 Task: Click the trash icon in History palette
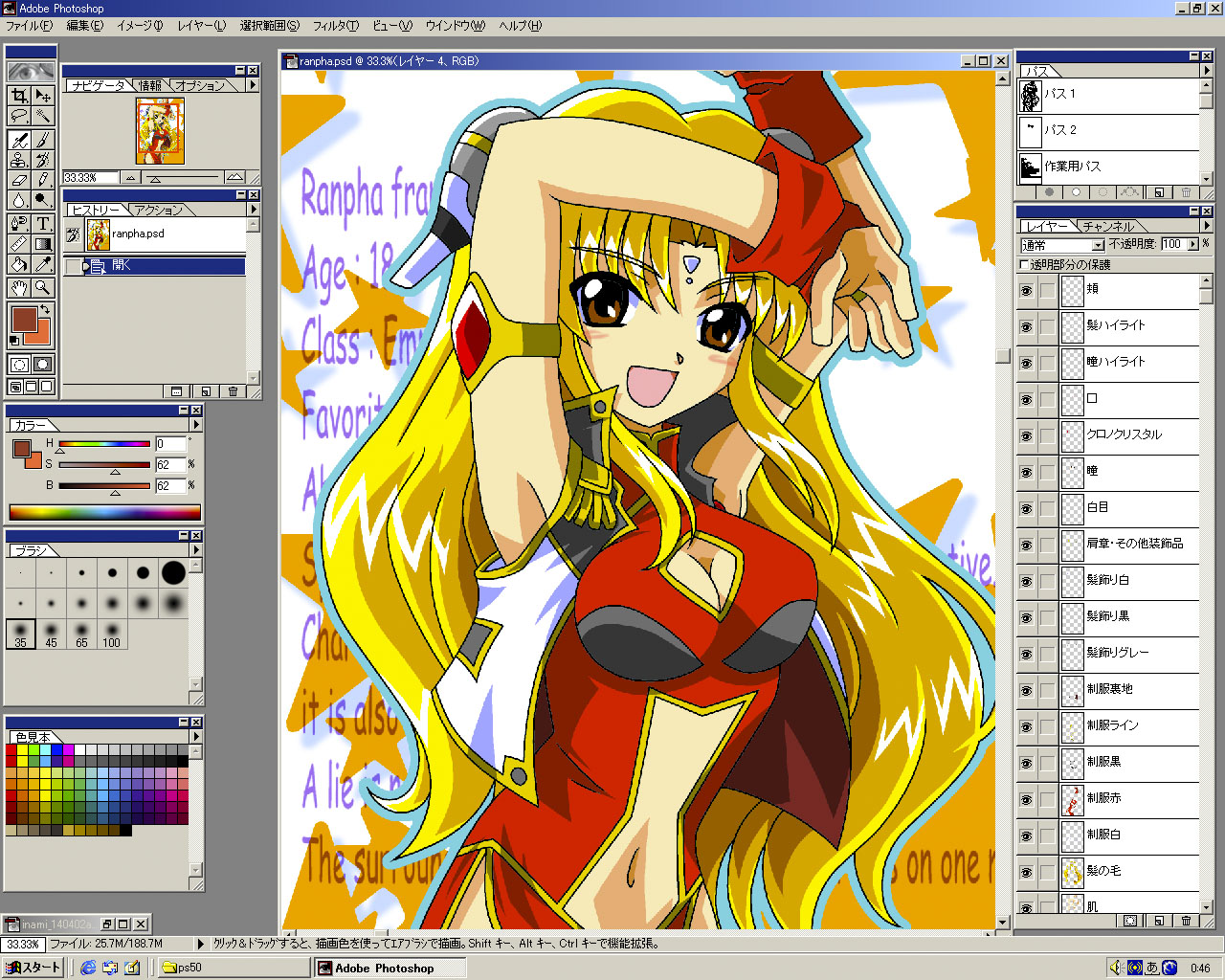click(233, 391)
